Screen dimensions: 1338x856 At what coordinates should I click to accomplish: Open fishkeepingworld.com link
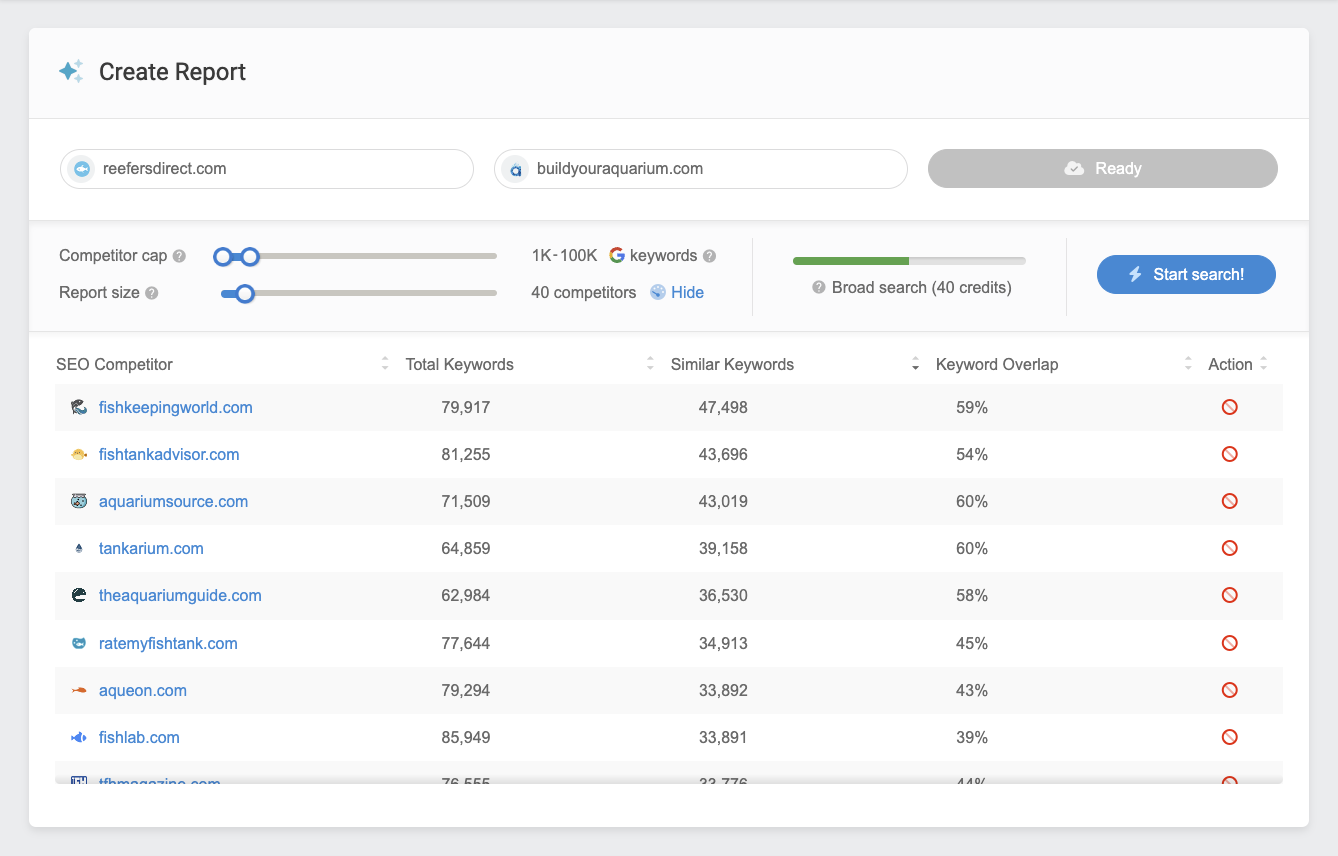[176, 407]
